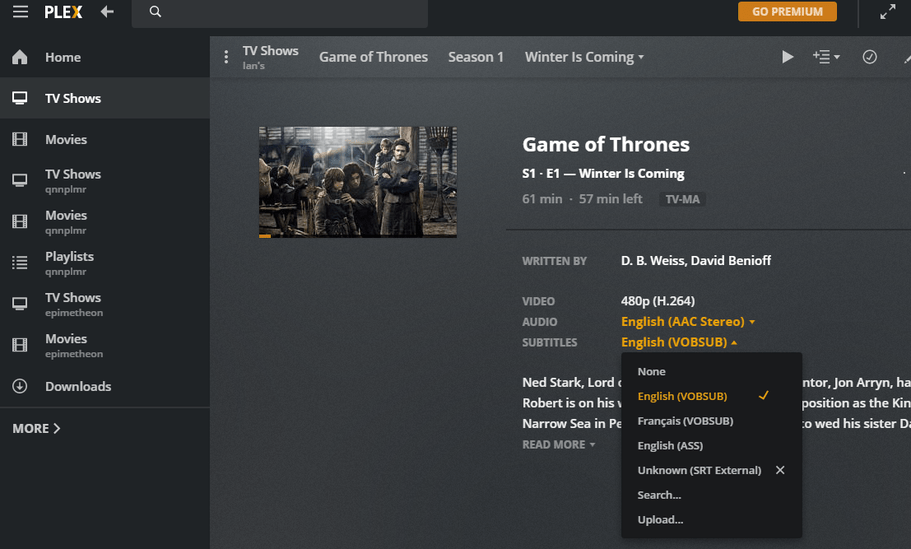Image resolution: width=911 pixels, height=549 pixels.
Task: Click the search input field
Action: [x=280, y=13]
